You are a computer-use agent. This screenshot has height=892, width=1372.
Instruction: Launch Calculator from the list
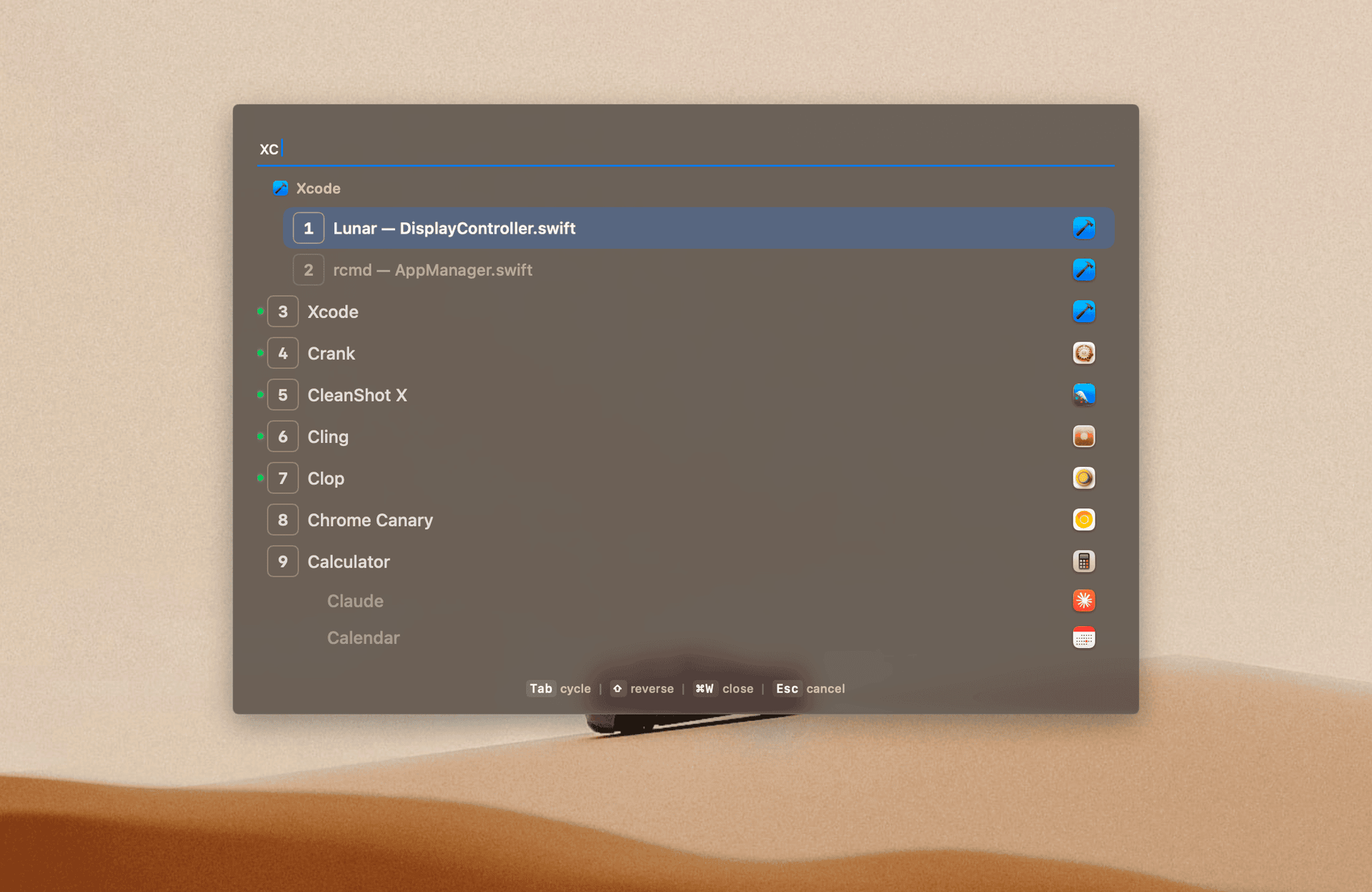click(x=685, y=561)
